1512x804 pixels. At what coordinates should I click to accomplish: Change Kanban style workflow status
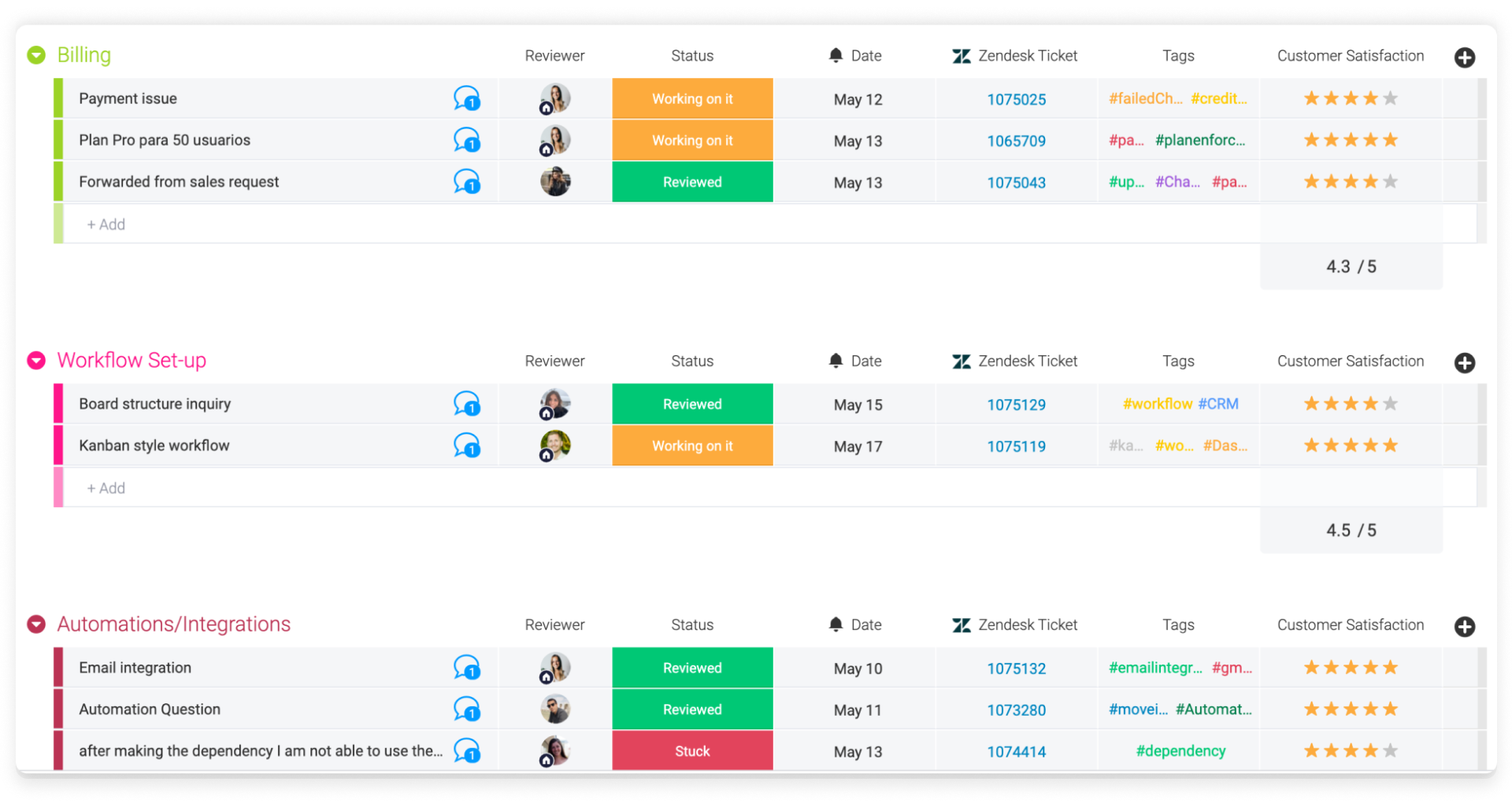(692, 446)
